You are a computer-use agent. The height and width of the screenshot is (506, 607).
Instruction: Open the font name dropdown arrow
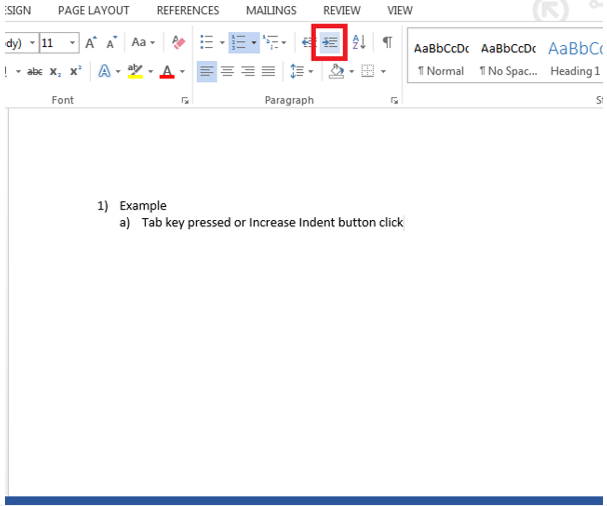click(x=33, y=43)
